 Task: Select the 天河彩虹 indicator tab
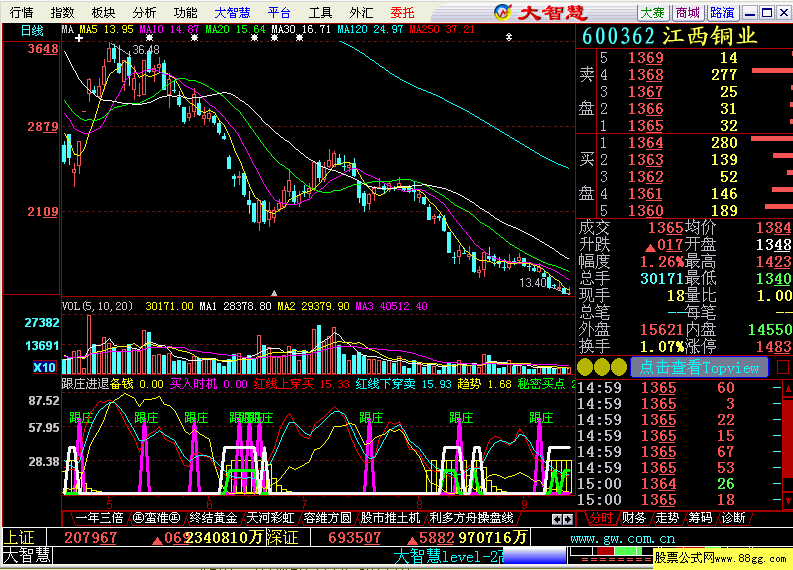270,518
